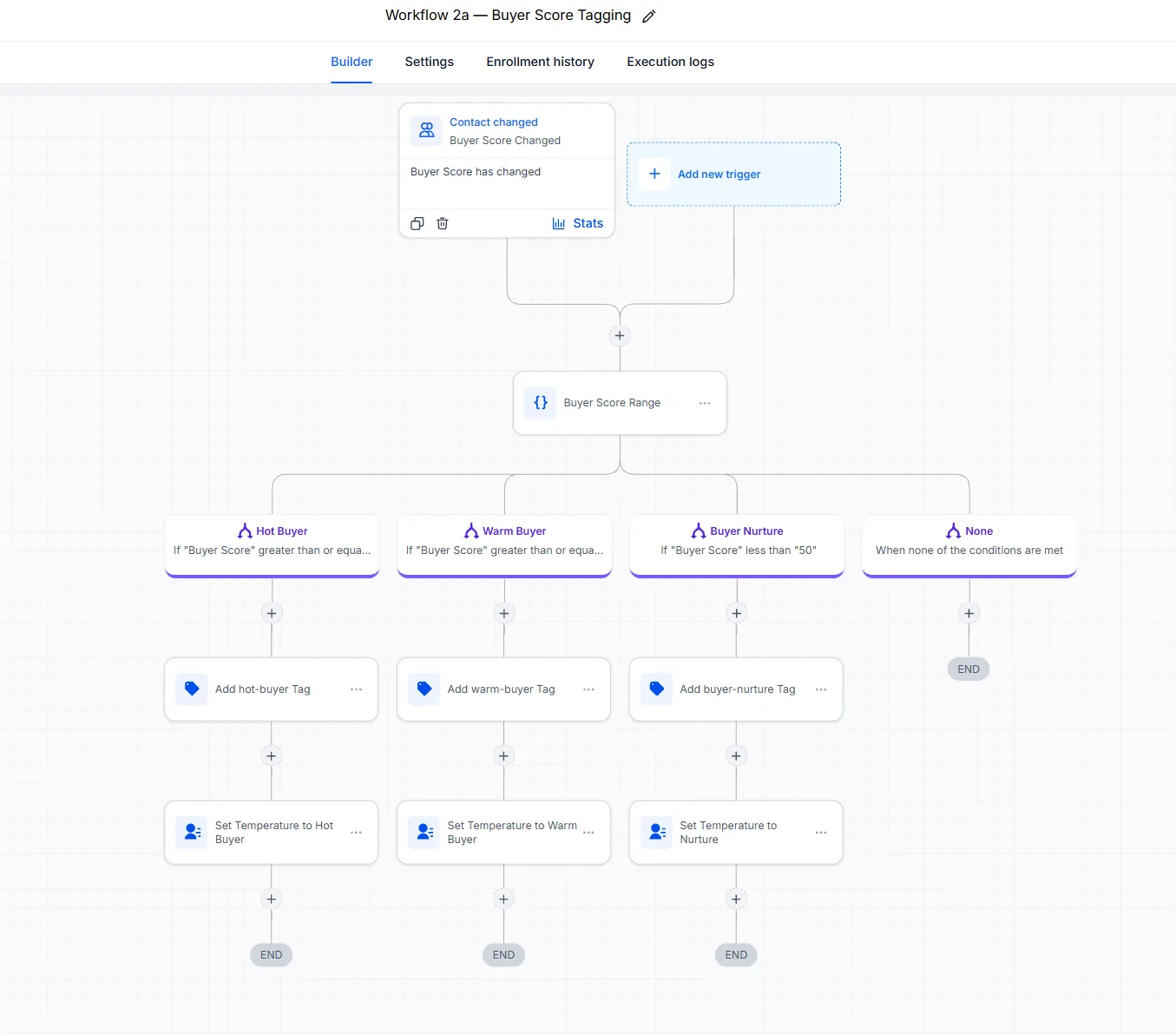Add a step after Set Temperature to Hot Buyer

[272, 899]
